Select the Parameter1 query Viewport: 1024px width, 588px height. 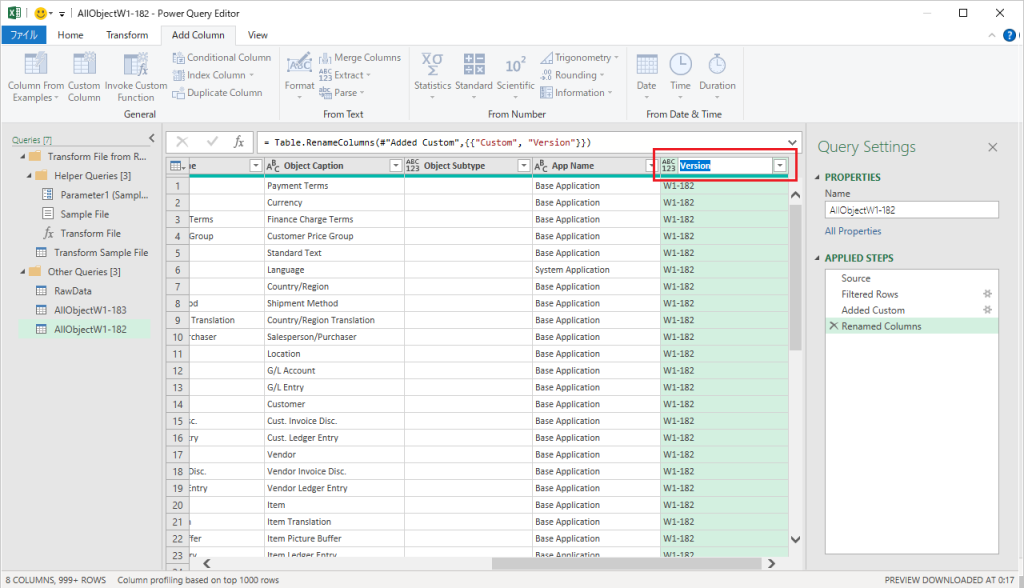[95, 195]
